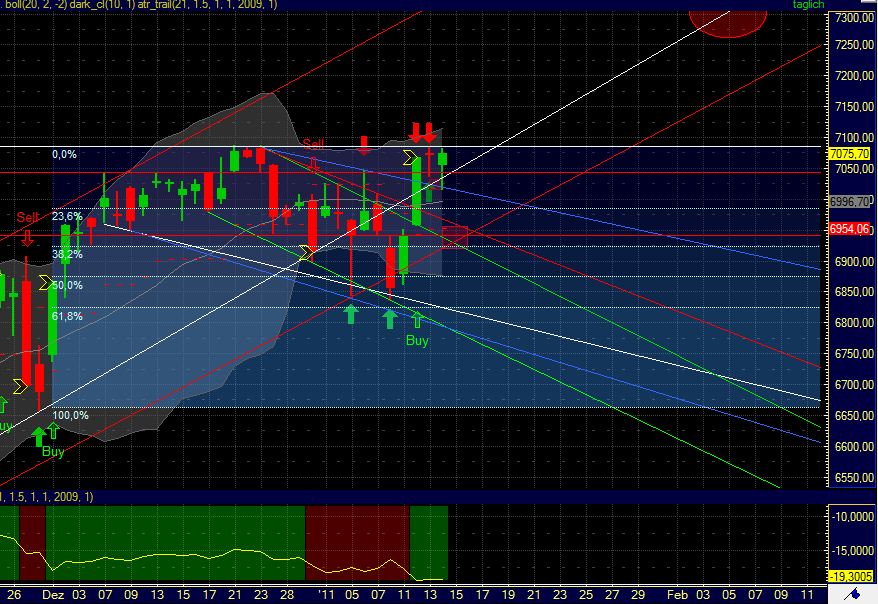Select the yellow chevron marker near the 6700 level
The width and height of the screenshot is (878, 604).
click(20, 386)
